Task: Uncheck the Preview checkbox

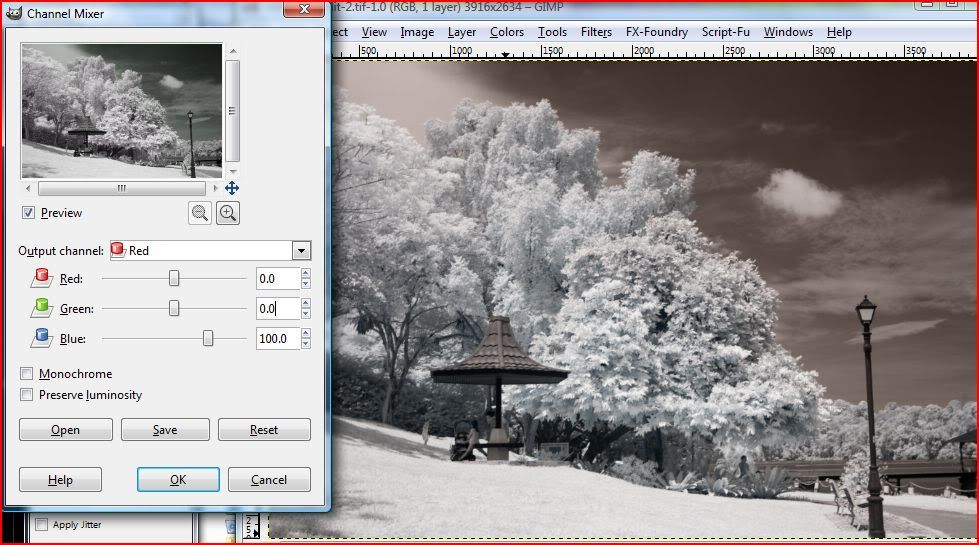Action: coord(28,213)
